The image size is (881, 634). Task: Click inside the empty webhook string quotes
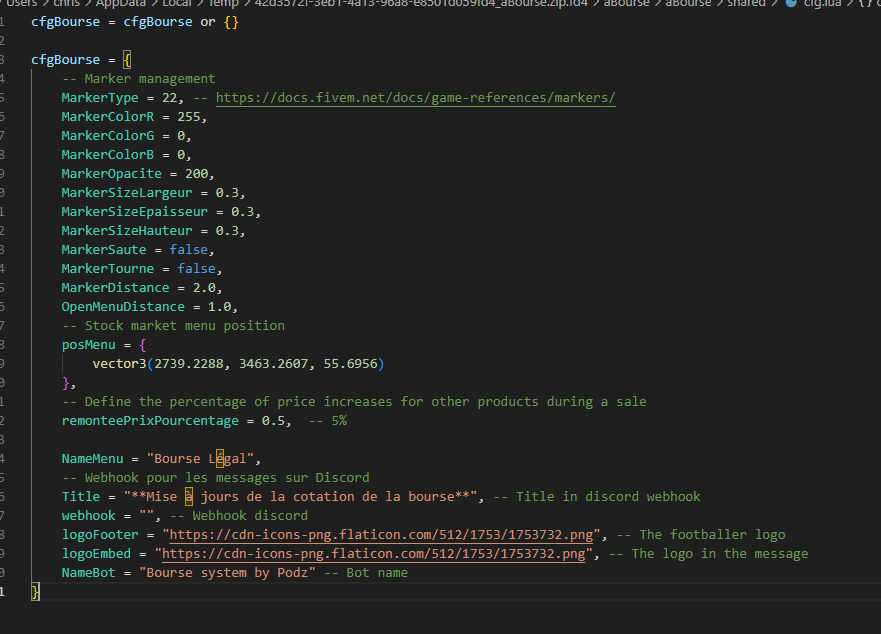pos(150,516)
